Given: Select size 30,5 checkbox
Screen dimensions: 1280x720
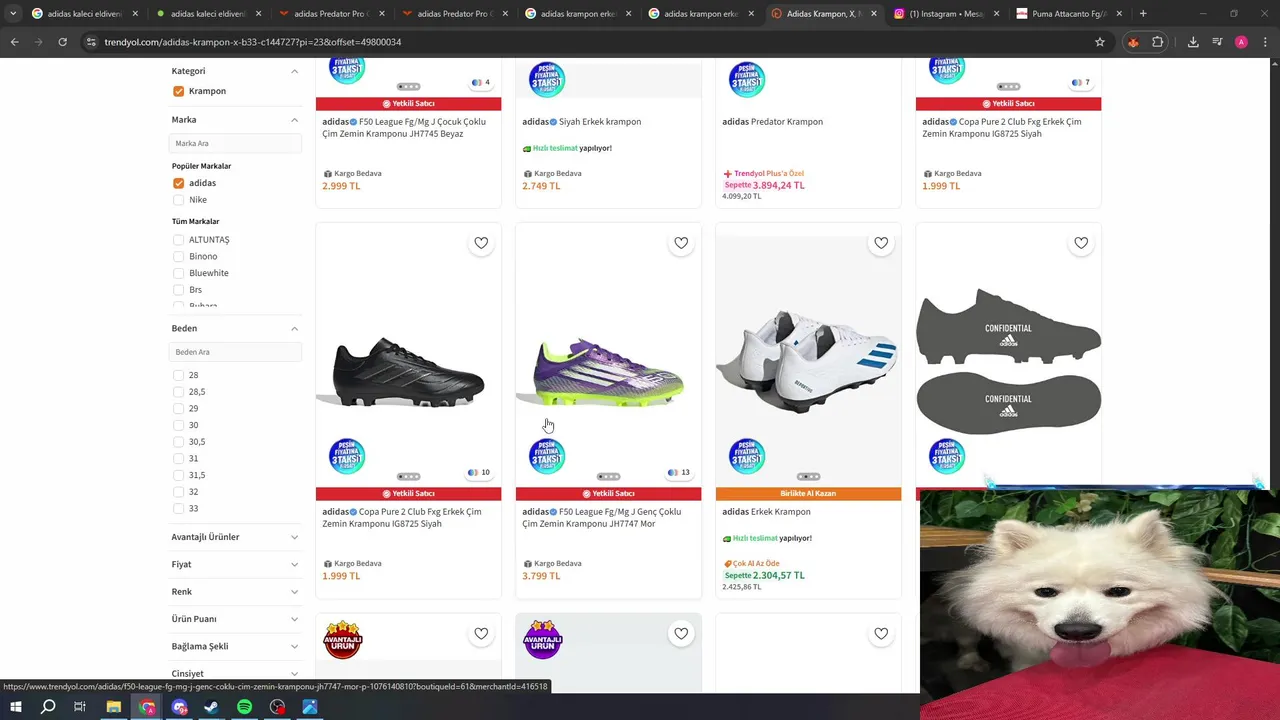Looking at the screenshot, I should pos(178,442).
